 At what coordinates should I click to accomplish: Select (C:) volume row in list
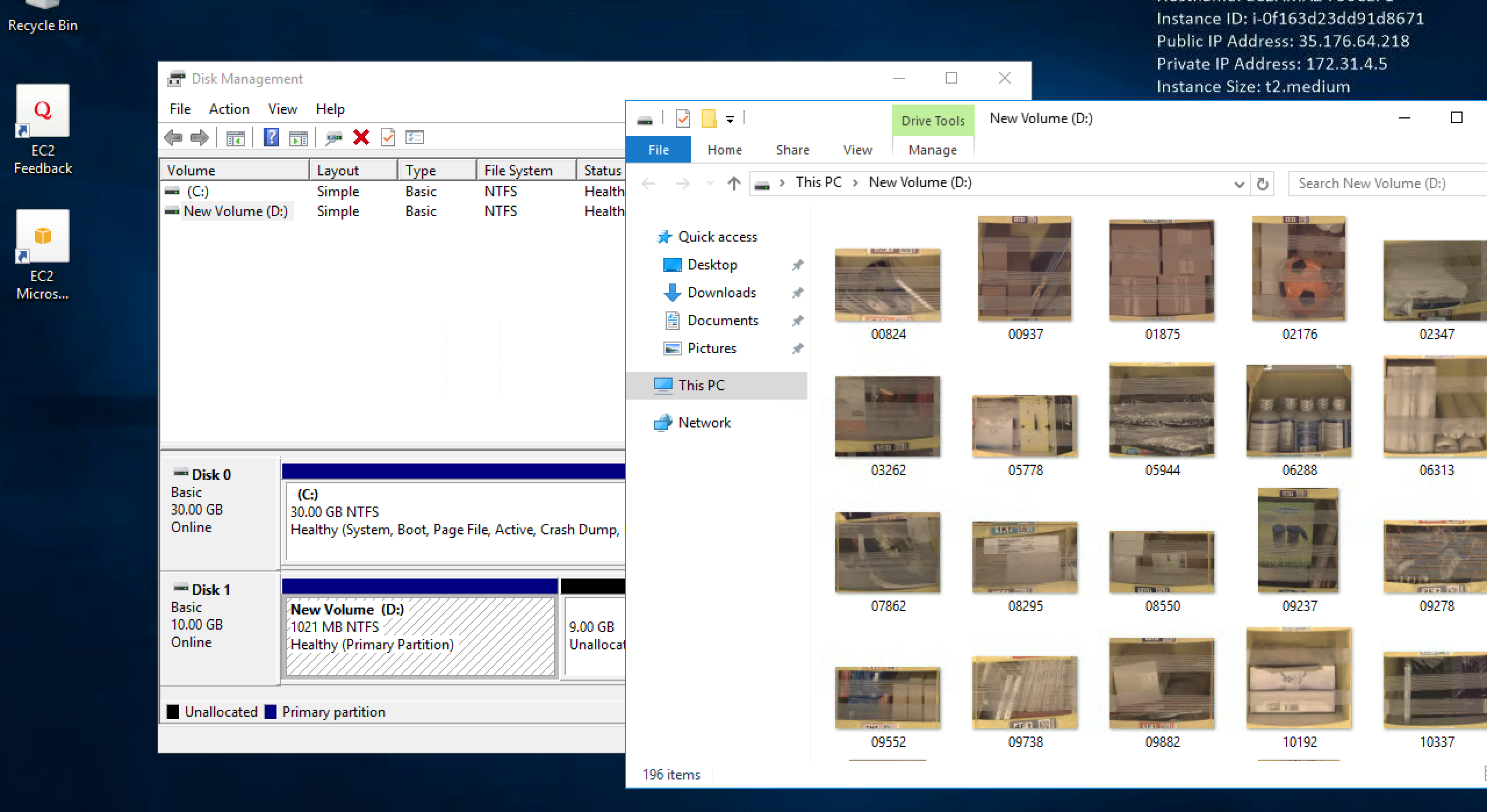click(393, 192)
